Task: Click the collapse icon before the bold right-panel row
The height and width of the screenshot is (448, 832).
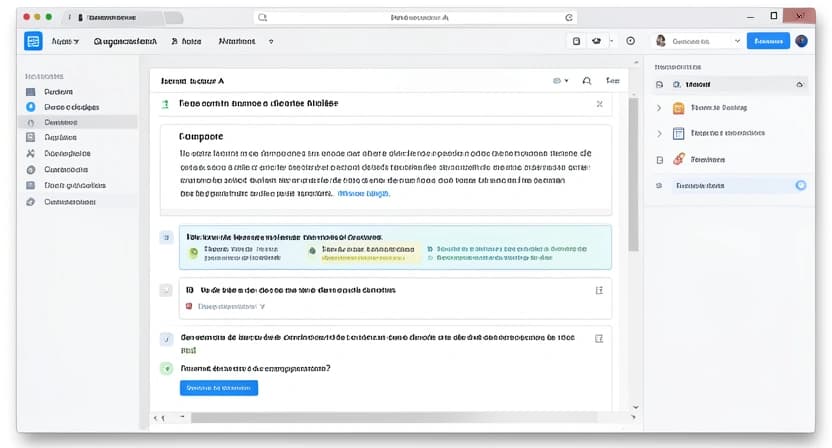Action: point(659,84)
